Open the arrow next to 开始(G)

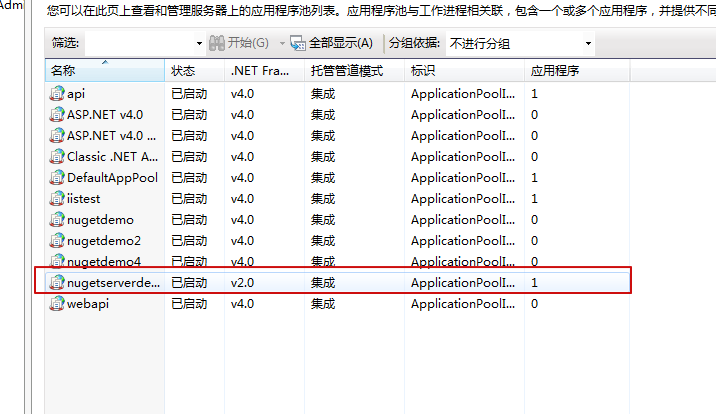point(282,43)
